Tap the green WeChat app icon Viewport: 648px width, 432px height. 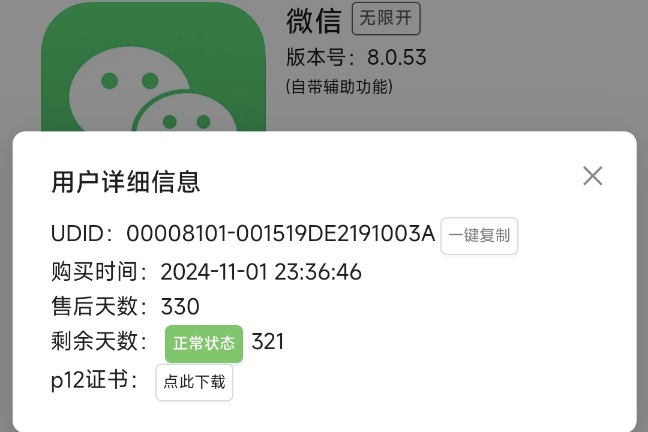(x=153, y=68)
